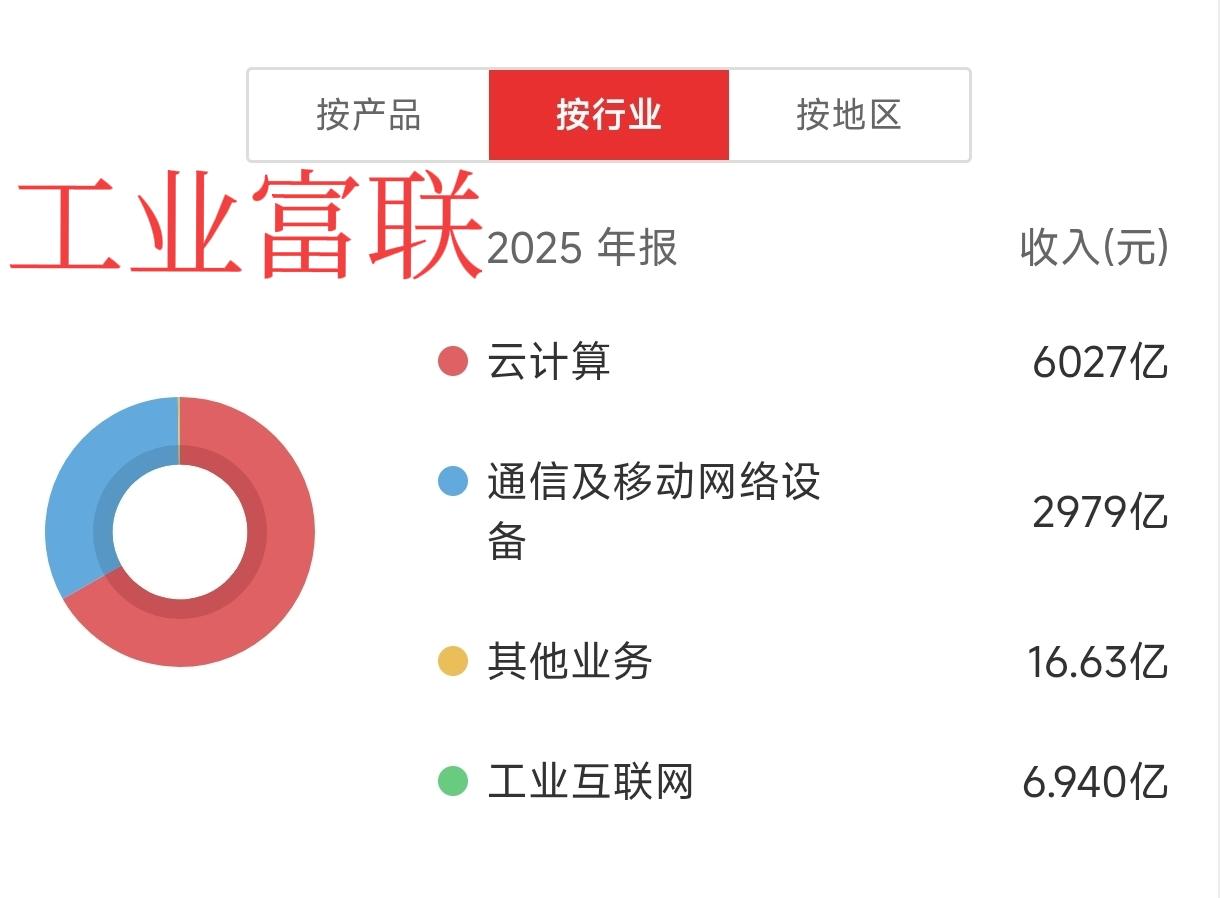The width and height of the screenshot is (1220, 898).
Task: Click the 2979亿 revenue value
Action: click(x=1100, y=512)
